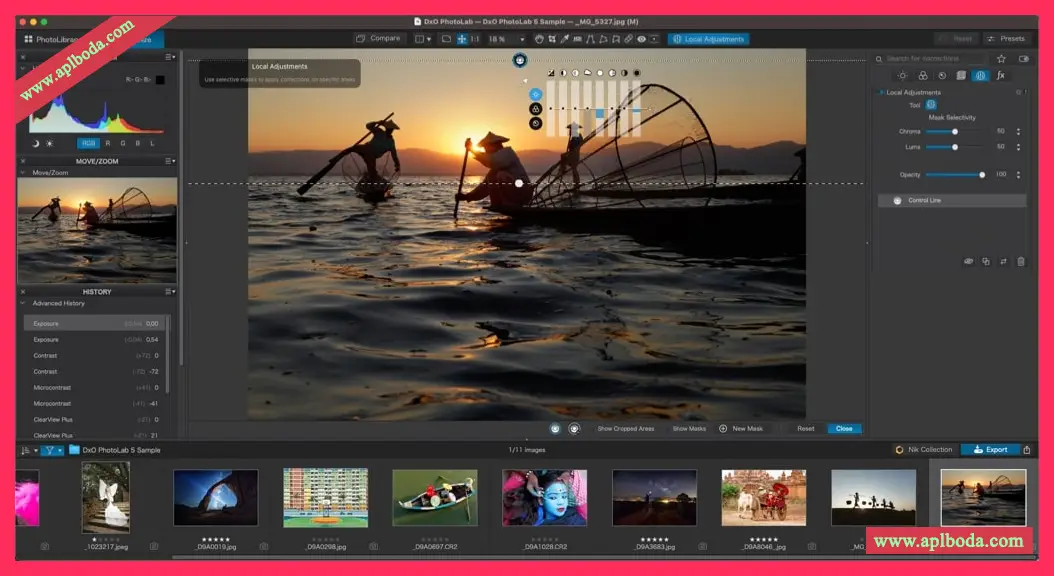
Task: Open the Color corrections palette icon
Action: coord(922,75)
